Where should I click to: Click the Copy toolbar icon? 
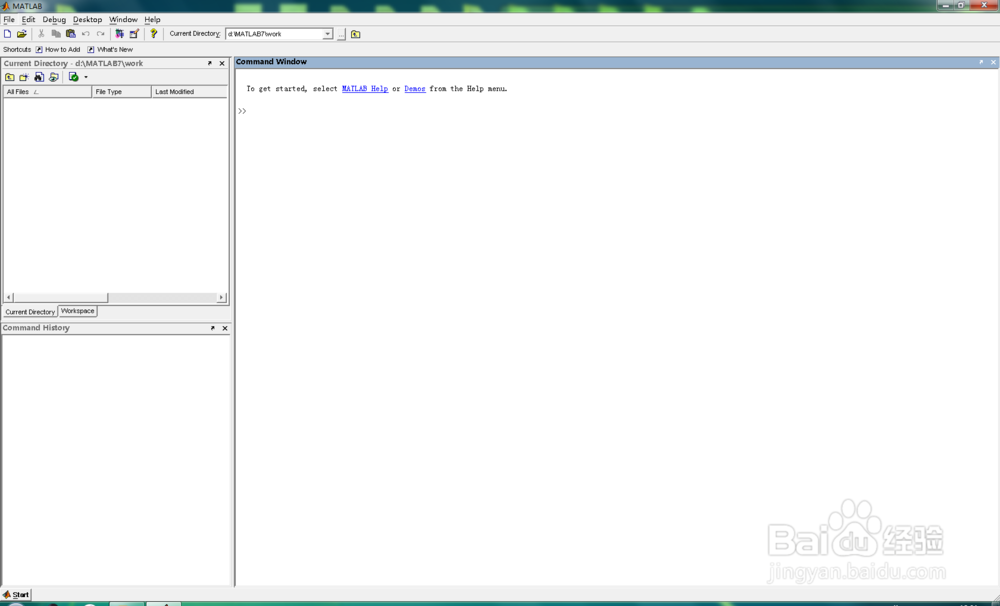pyautogui.click(x=56, y=34)
